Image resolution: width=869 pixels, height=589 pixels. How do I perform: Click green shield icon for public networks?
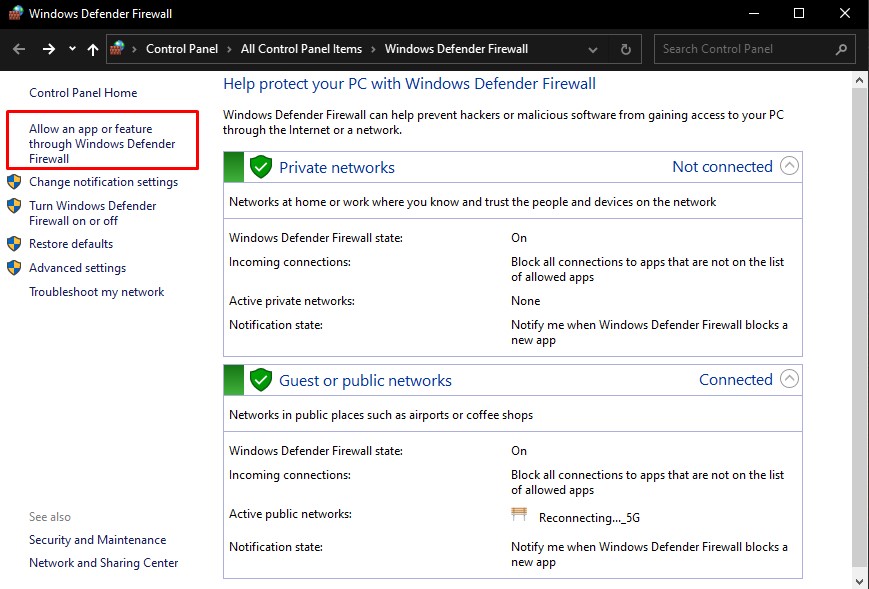(x=260, y=380)
